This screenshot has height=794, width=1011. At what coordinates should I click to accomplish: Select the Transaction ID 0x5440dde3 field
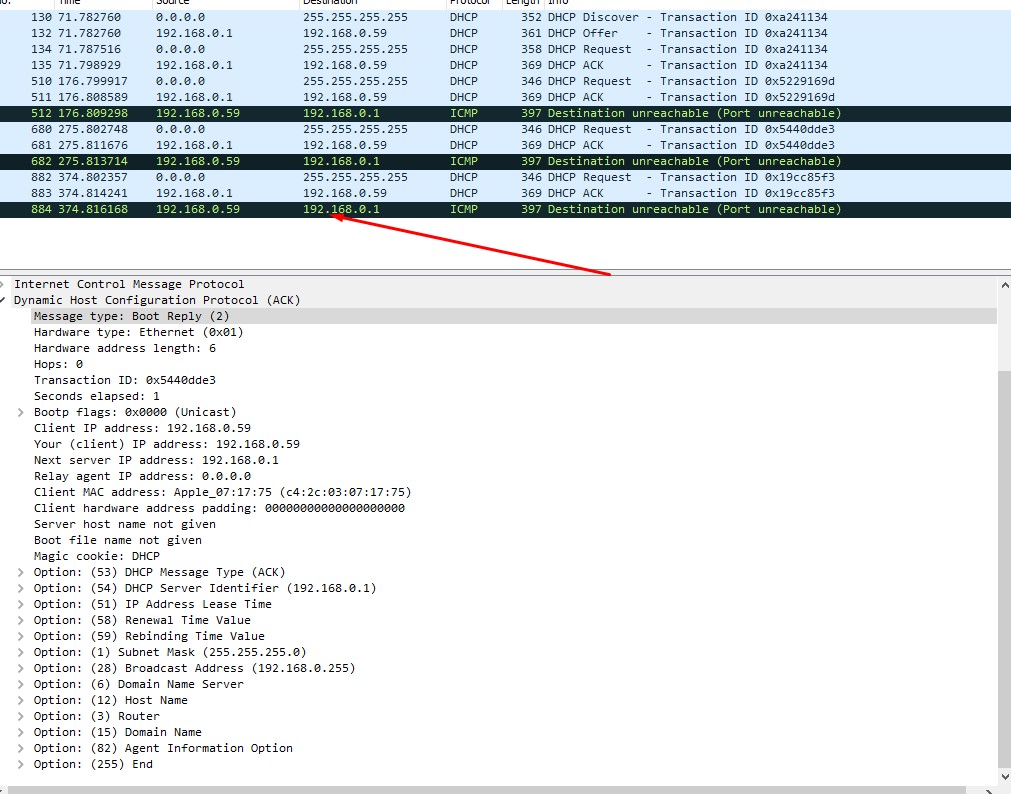(124, 380)
